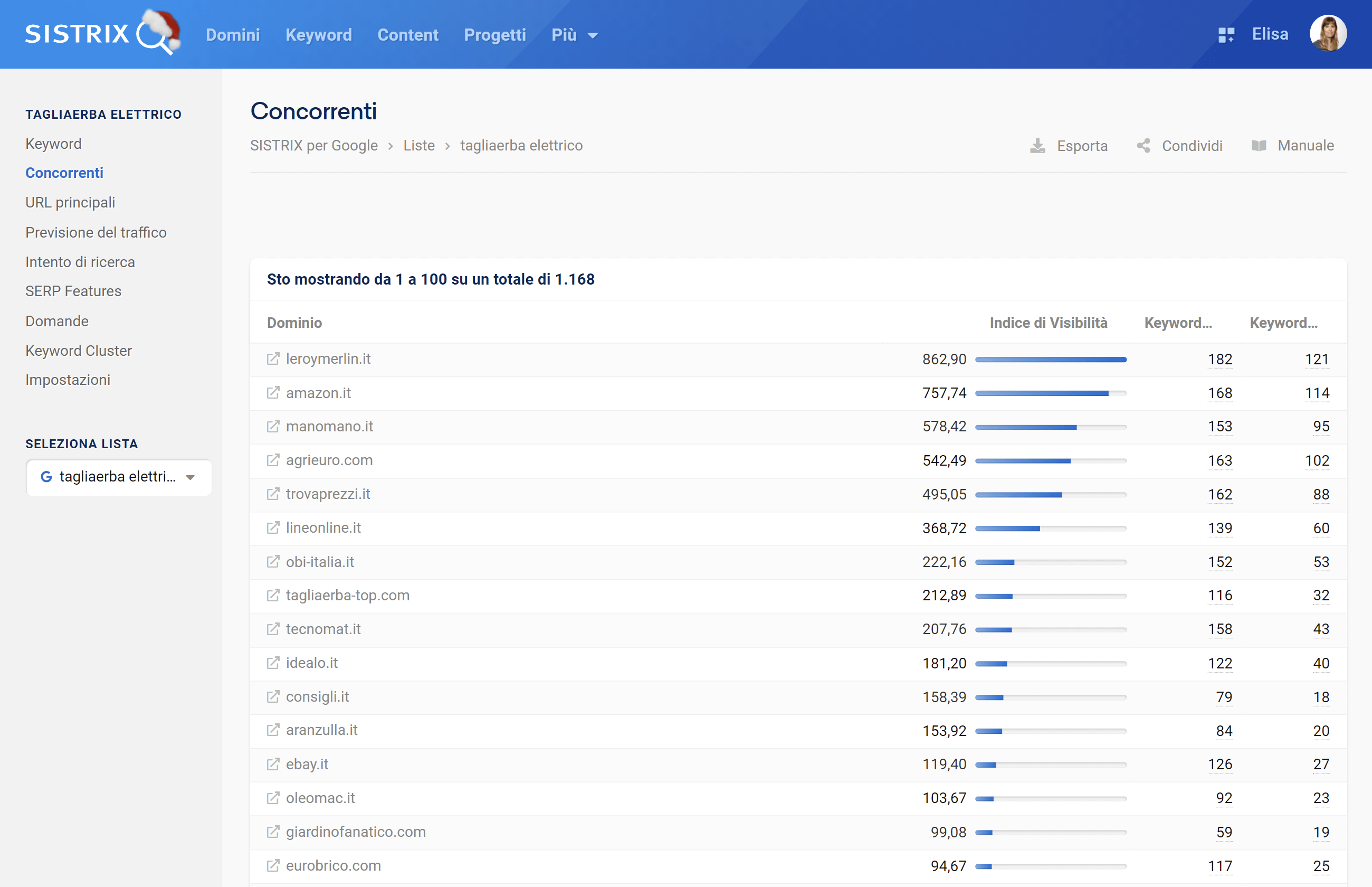Expand the Più dropdown menu
The image size is (1372, 887).
(x=574, y=35)
